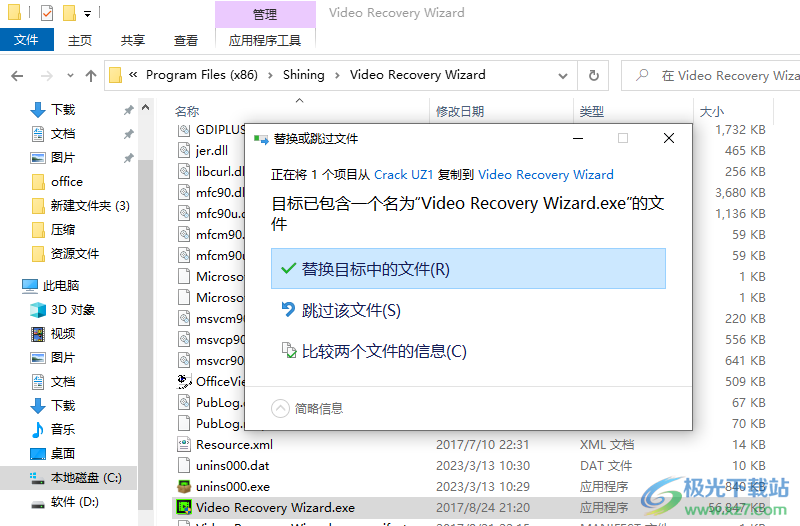Screen dimensions: 800x526
Task: Collapse details with the 简略信息 chevron
Action: tap(280, 408)
